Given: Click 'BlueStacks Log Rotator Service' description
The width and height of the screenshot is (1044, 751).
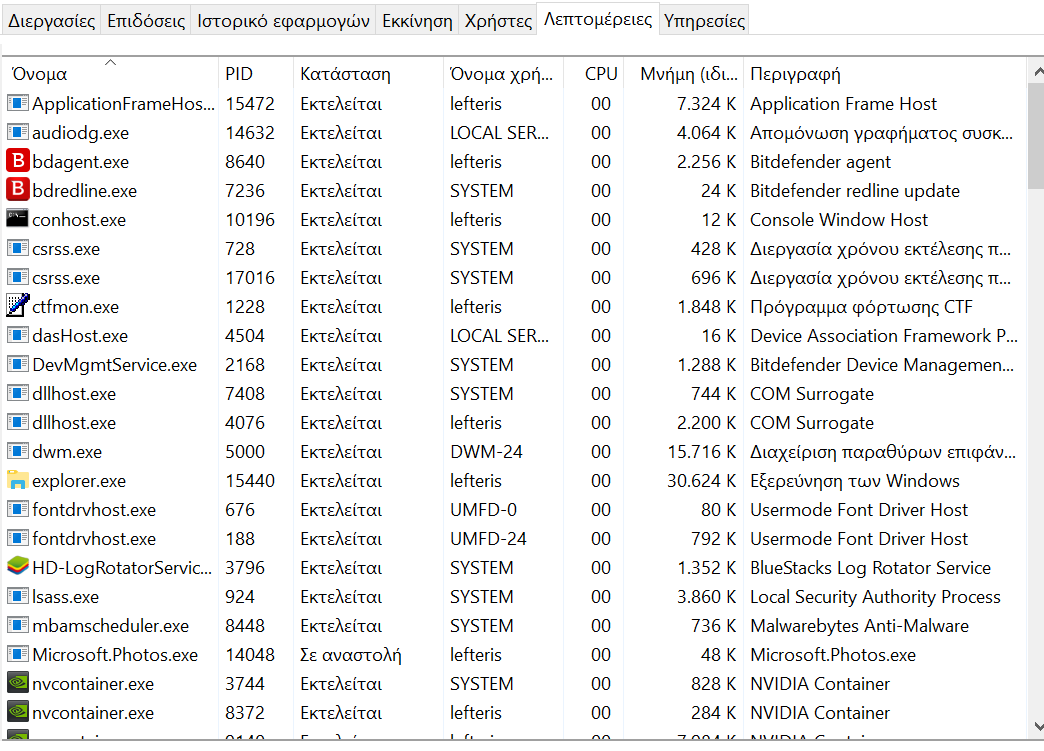Looking at the screenshot, I should click(870, 568).
